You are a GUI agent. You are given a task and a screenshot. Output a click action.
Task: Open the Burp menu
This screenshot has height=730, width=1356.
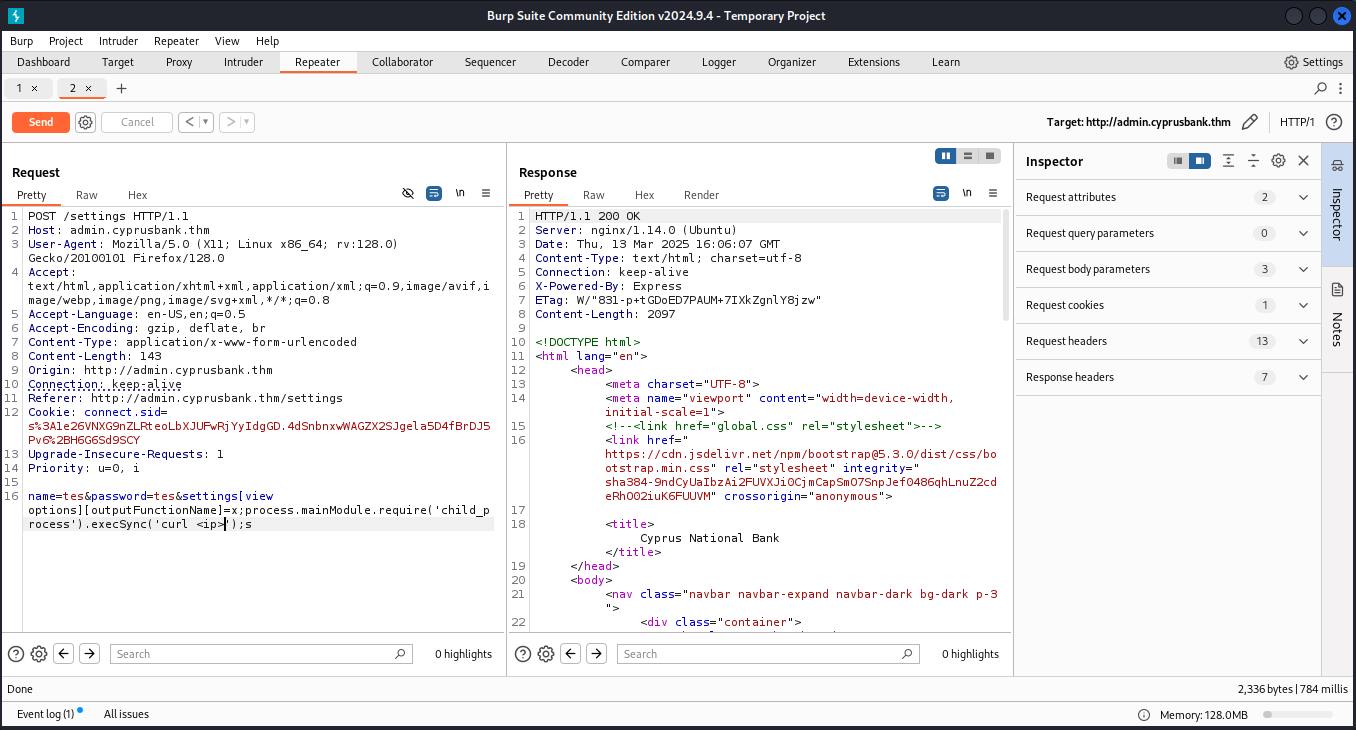21,41
